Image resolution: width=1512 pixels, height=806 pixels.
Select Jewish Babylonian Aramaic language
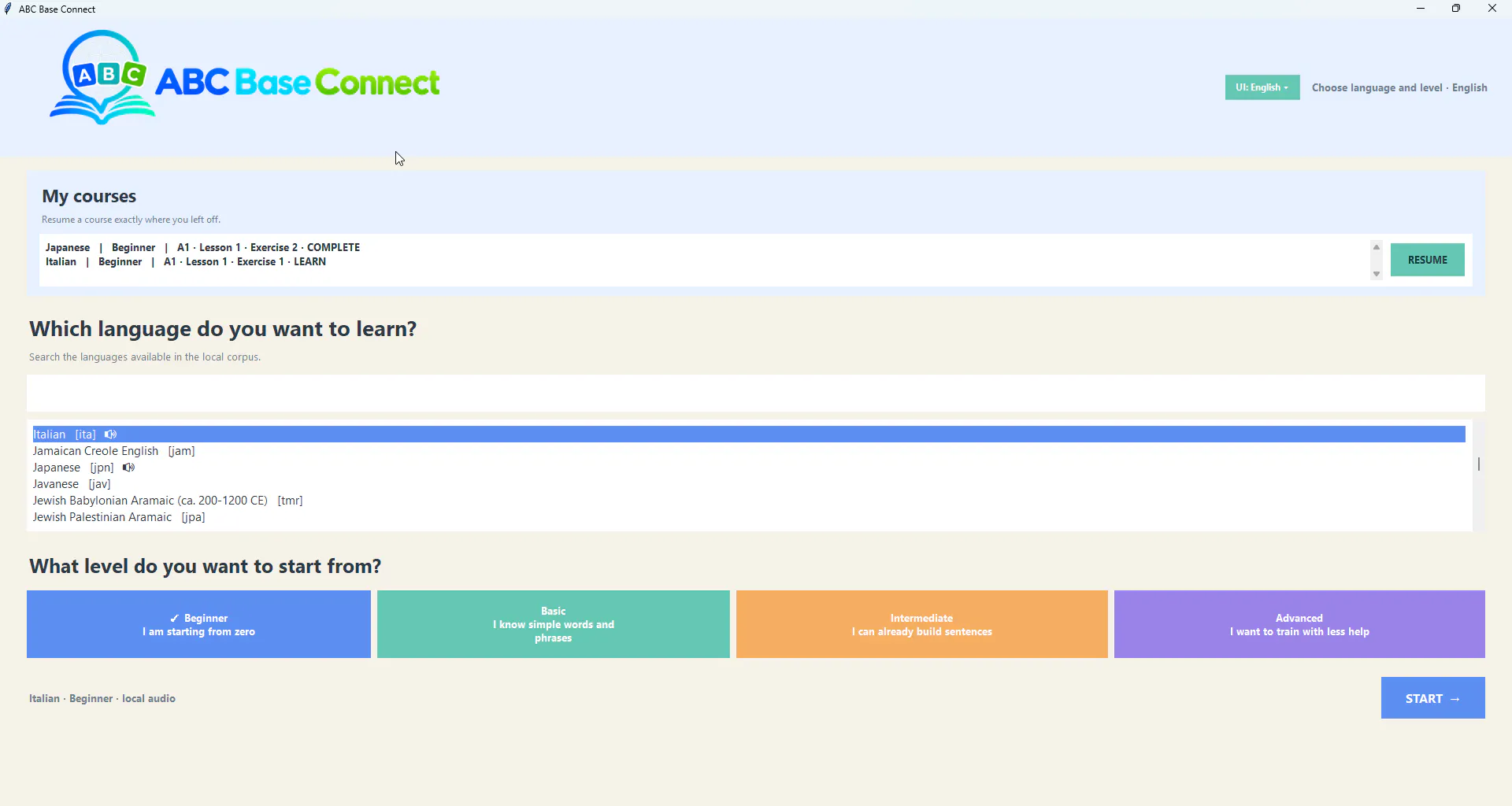pos(749,501)
